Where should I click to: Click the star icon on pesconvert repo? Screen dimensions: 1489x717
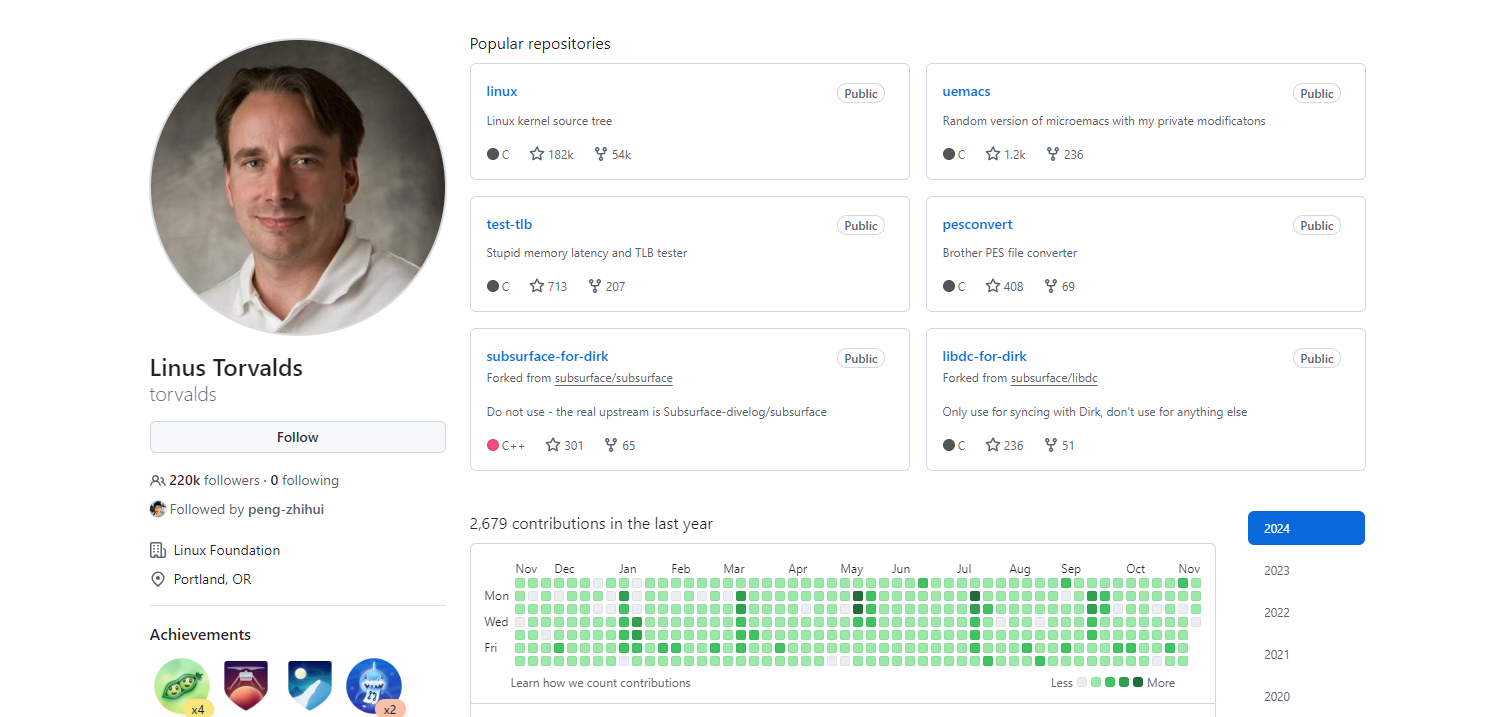click(x=993, y=286)
